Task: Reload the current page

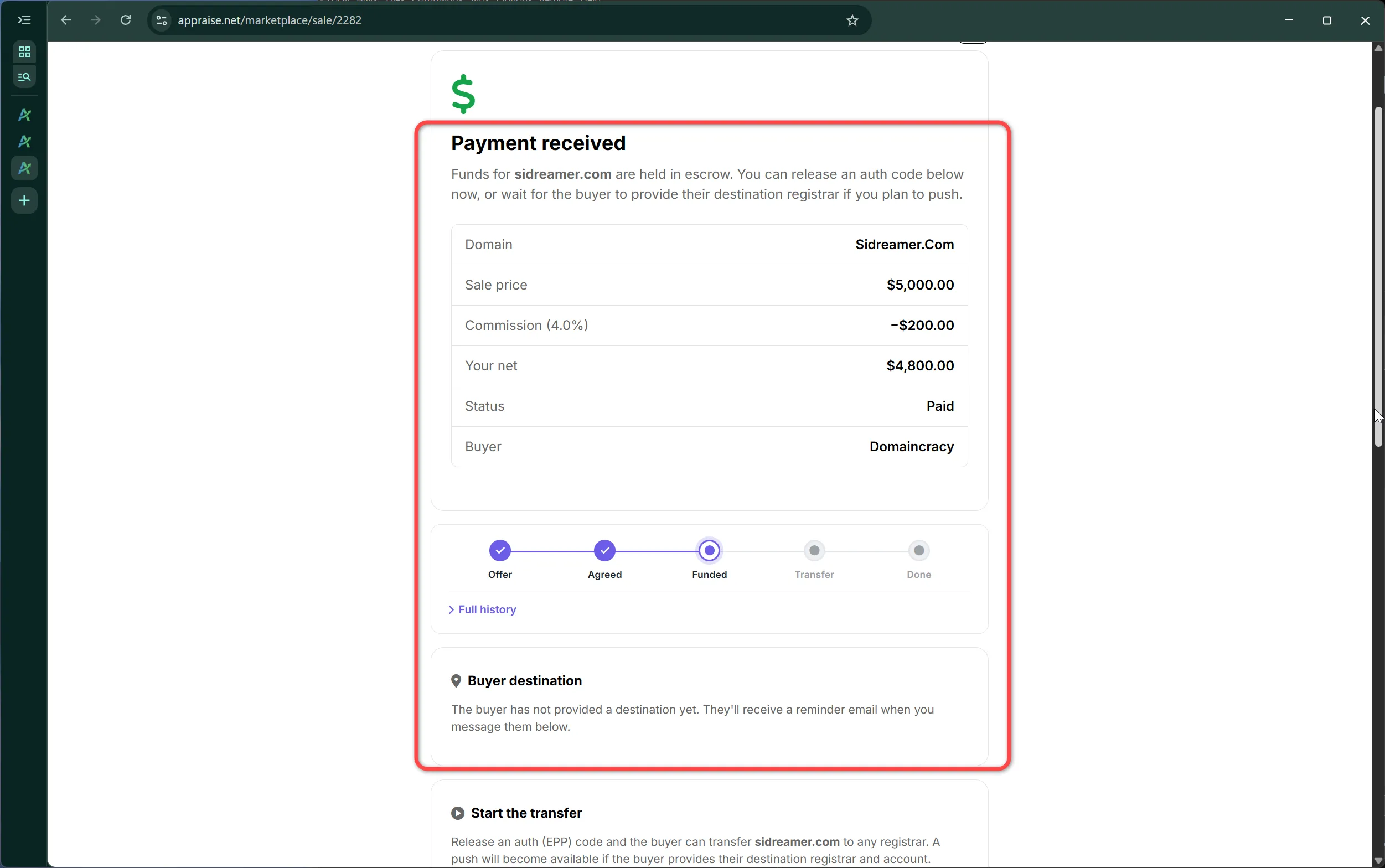Action: click(126, 20)
